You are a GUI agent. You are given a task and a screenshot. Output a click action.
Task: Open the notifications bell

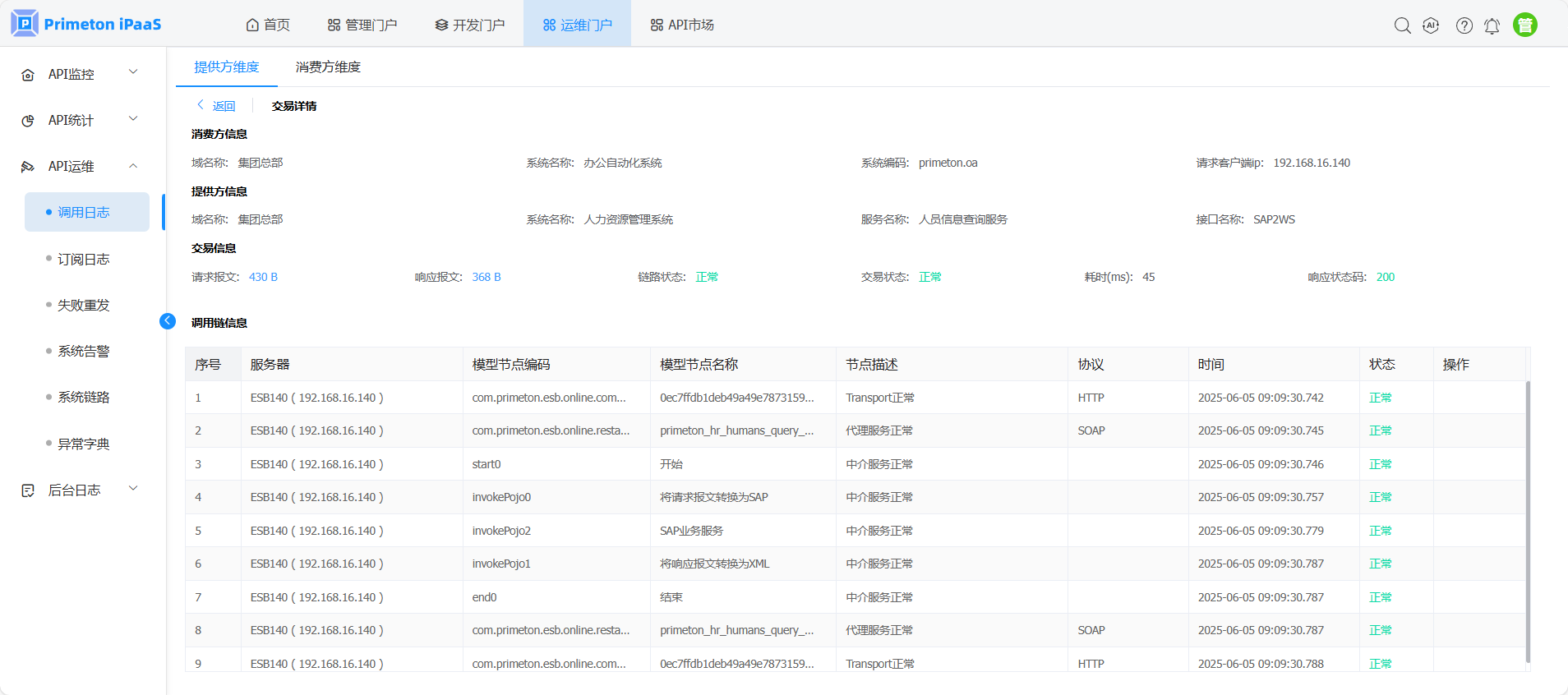(x=1492, y=25)
